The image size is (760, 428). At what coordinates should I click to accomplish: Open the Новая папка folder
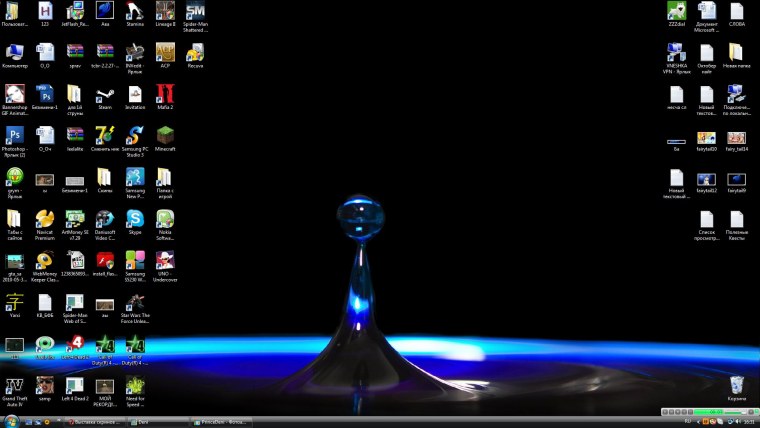pyautogui.click(x=736, y=53)
